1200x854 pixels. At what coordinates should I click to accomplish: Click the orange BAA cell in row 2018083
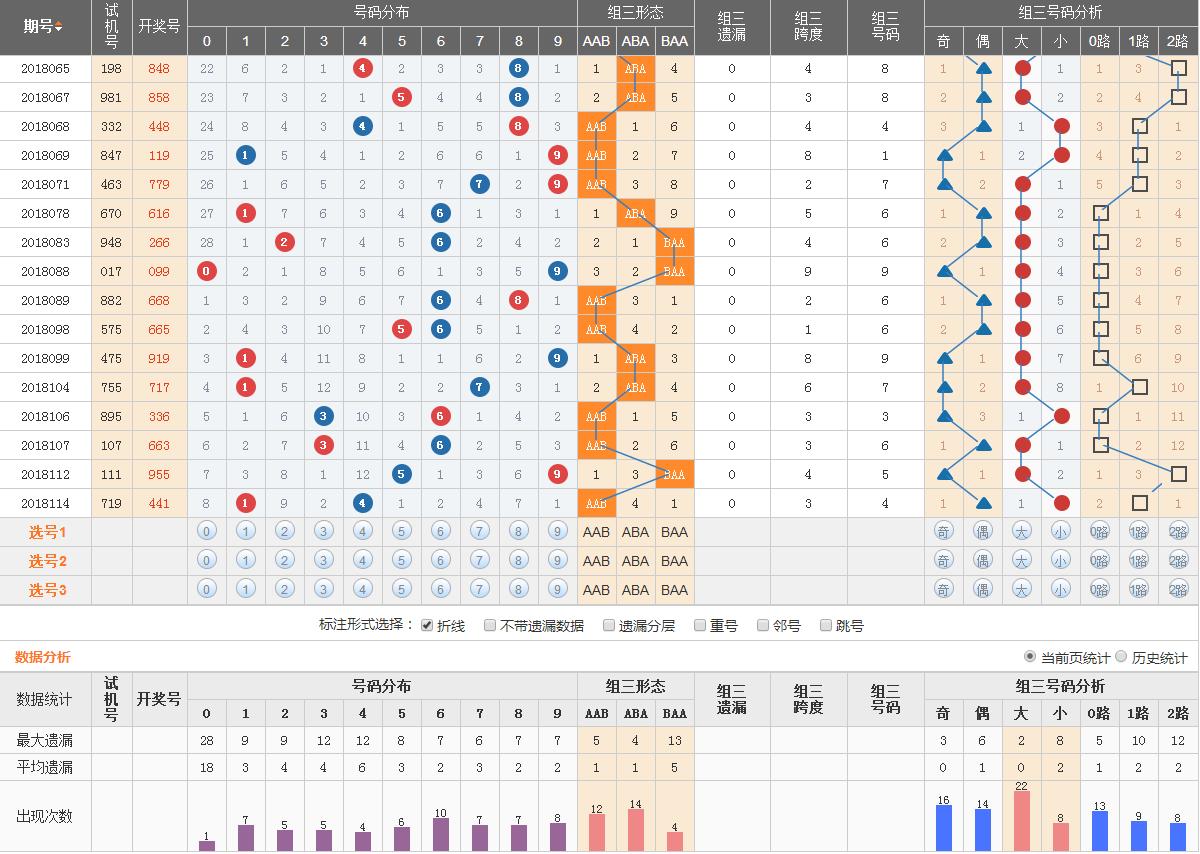click(x=674, y=243)
